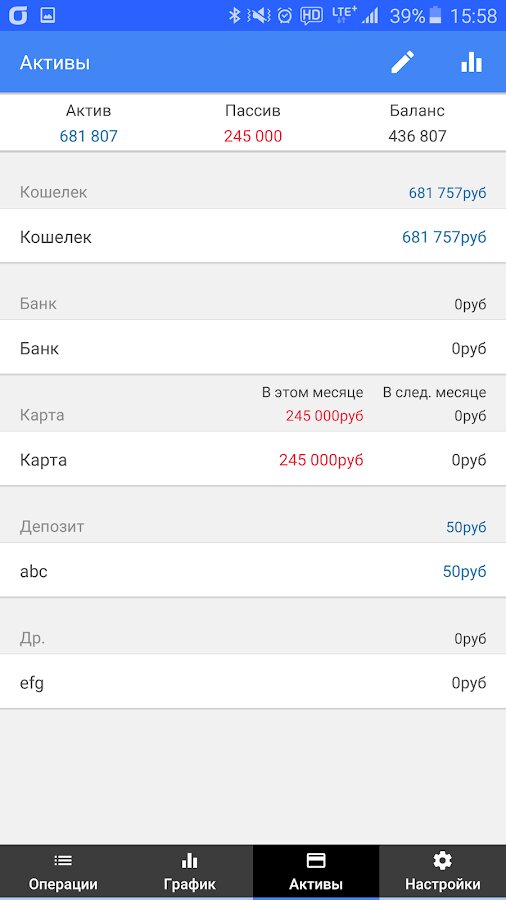Tap the Актив total 681 807
506x900 pixels.
88,136
